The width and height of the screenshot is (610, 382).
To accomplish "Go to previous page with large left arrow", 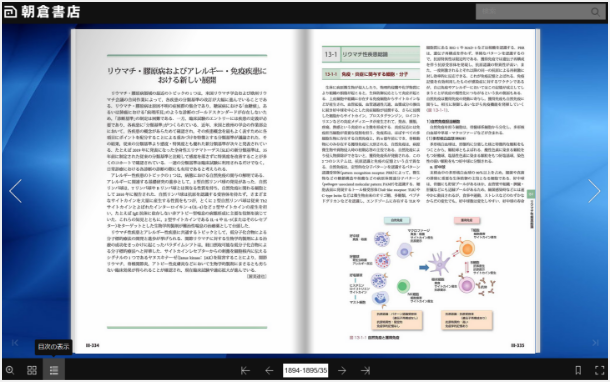I will pyautogui.click(x=16, y=191).
